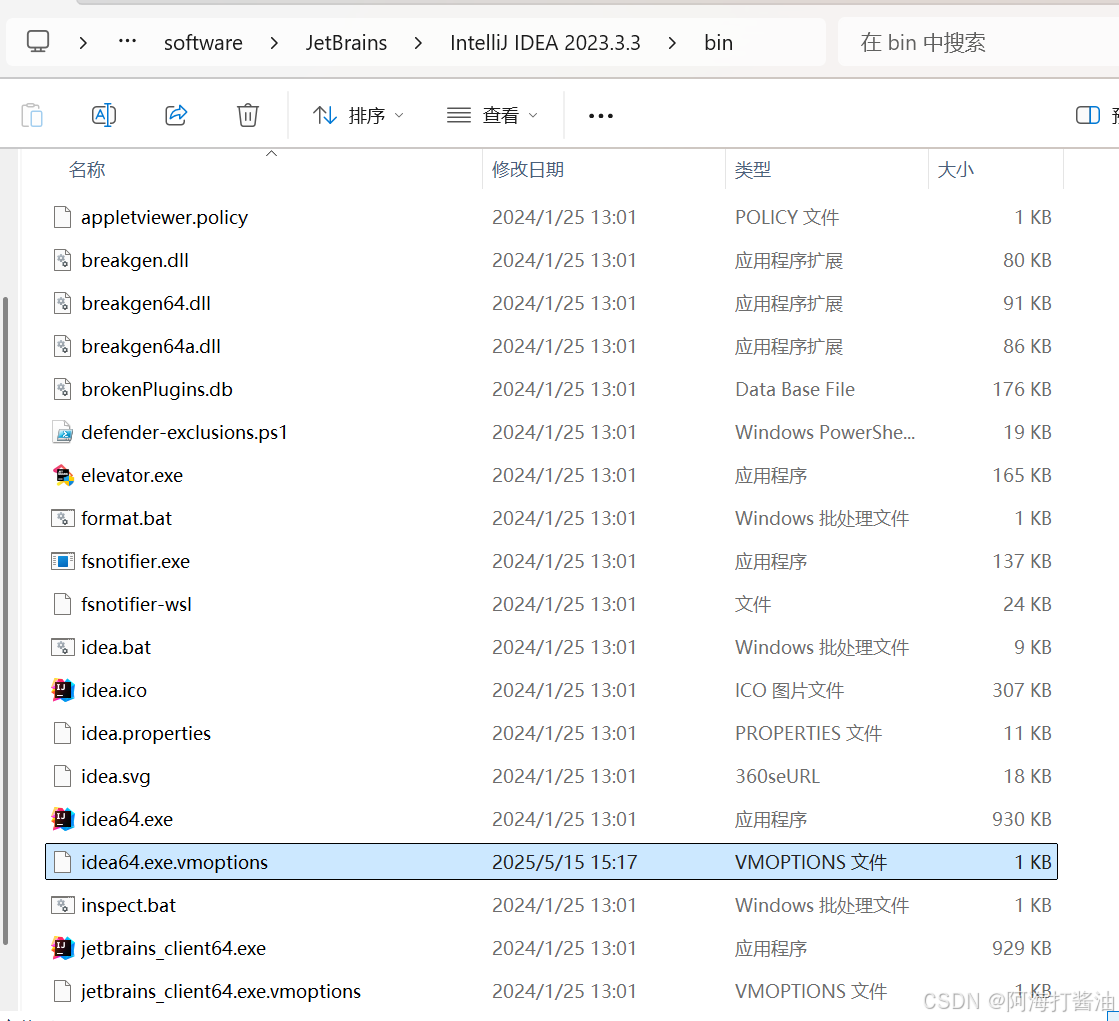
Task: Select the brokenPlugins.db file icon
Action: [63, 390]
